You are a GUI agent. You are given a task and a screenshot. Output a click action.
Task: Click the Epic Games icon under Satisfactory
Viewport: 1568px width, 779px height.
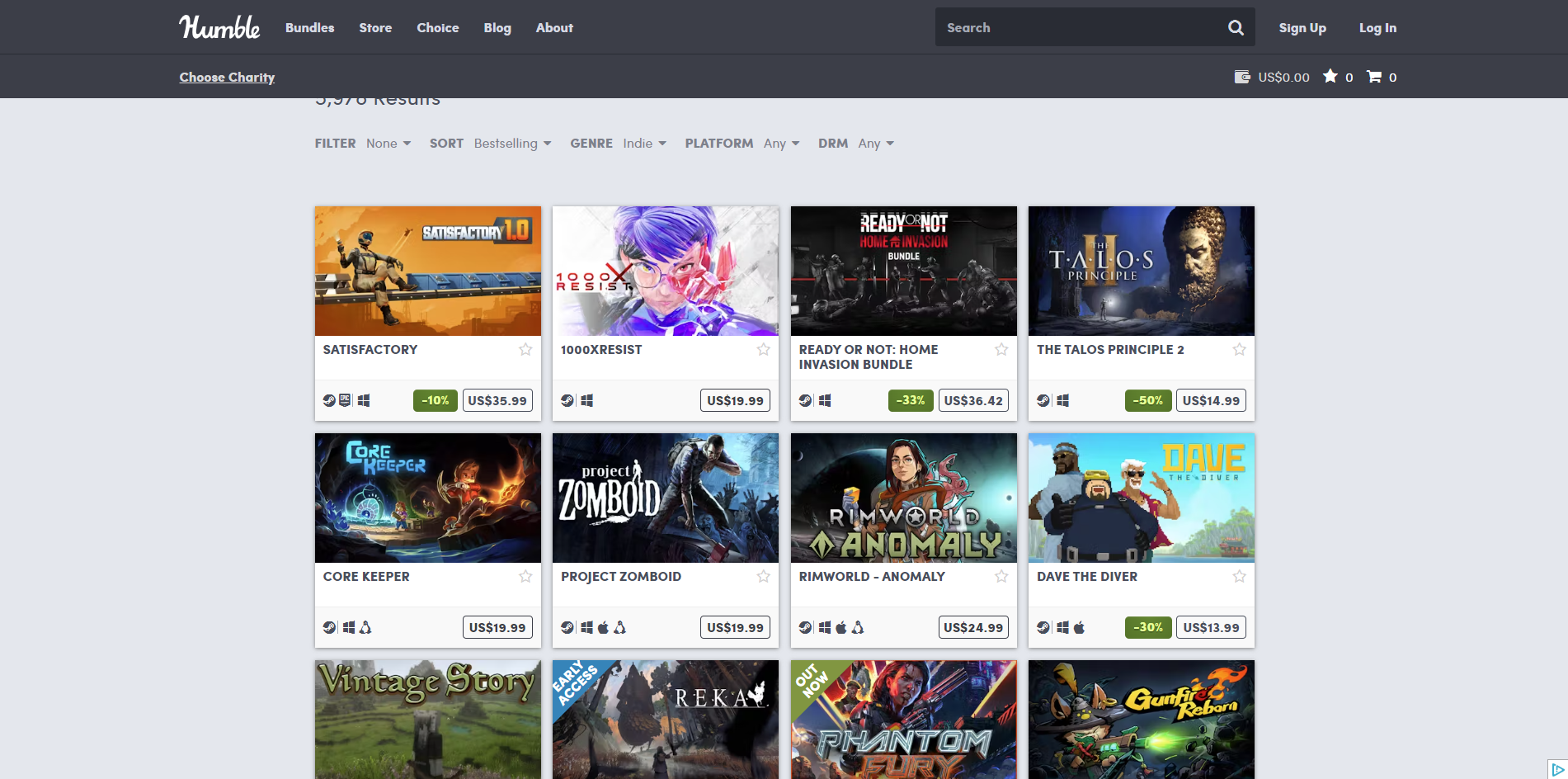click(x=345, y=400)
